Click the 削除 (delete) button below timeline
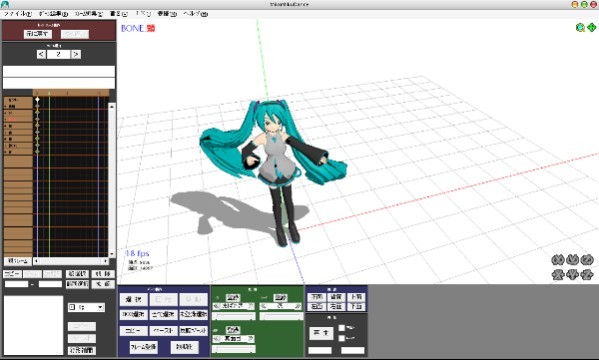Screen dimensions: 599x360 coord(103,274)
